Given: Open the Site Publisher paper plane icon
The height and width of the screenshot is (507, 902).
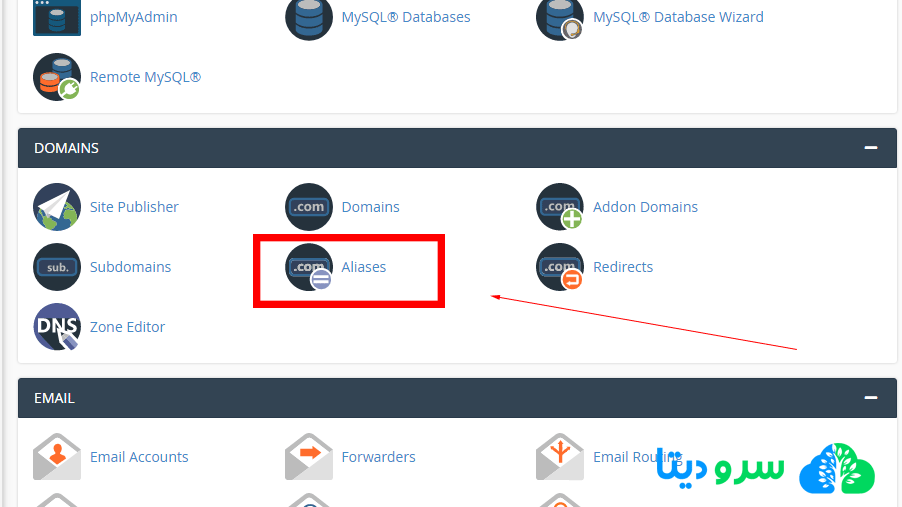Looking at the screenshot, I should click(57, 207).
